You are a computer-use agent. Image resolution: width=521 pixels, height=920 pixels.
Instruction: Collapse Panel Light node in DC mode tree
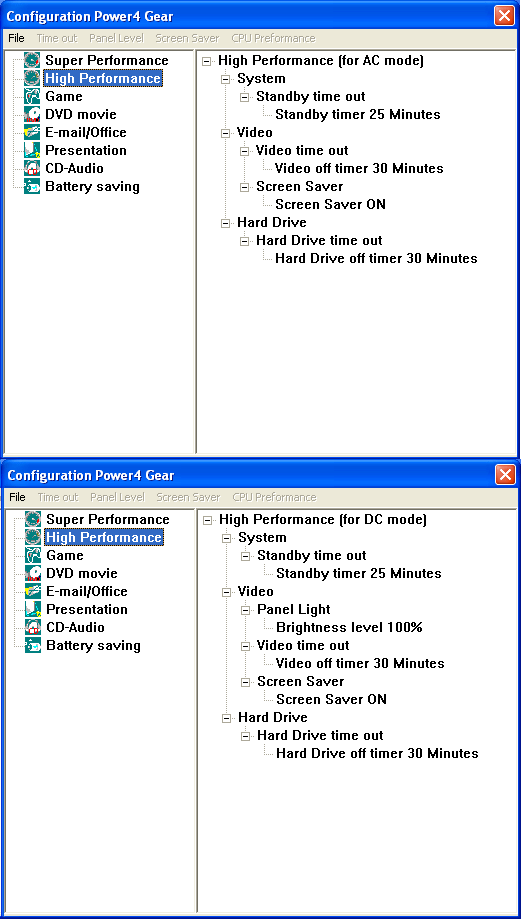pos(246,610)
